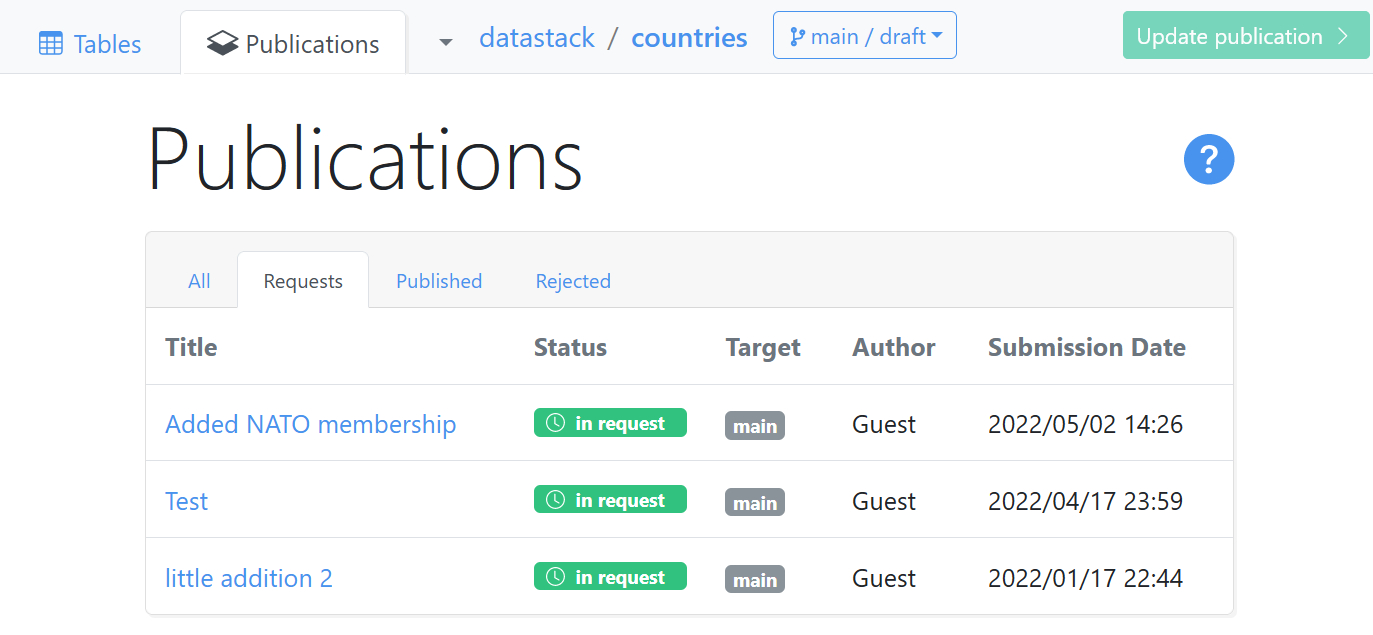The image size is (1373, 635).
Task: Click main target badge in little addition 2 row
Action: pyautogui.click(x=755, y=580)
